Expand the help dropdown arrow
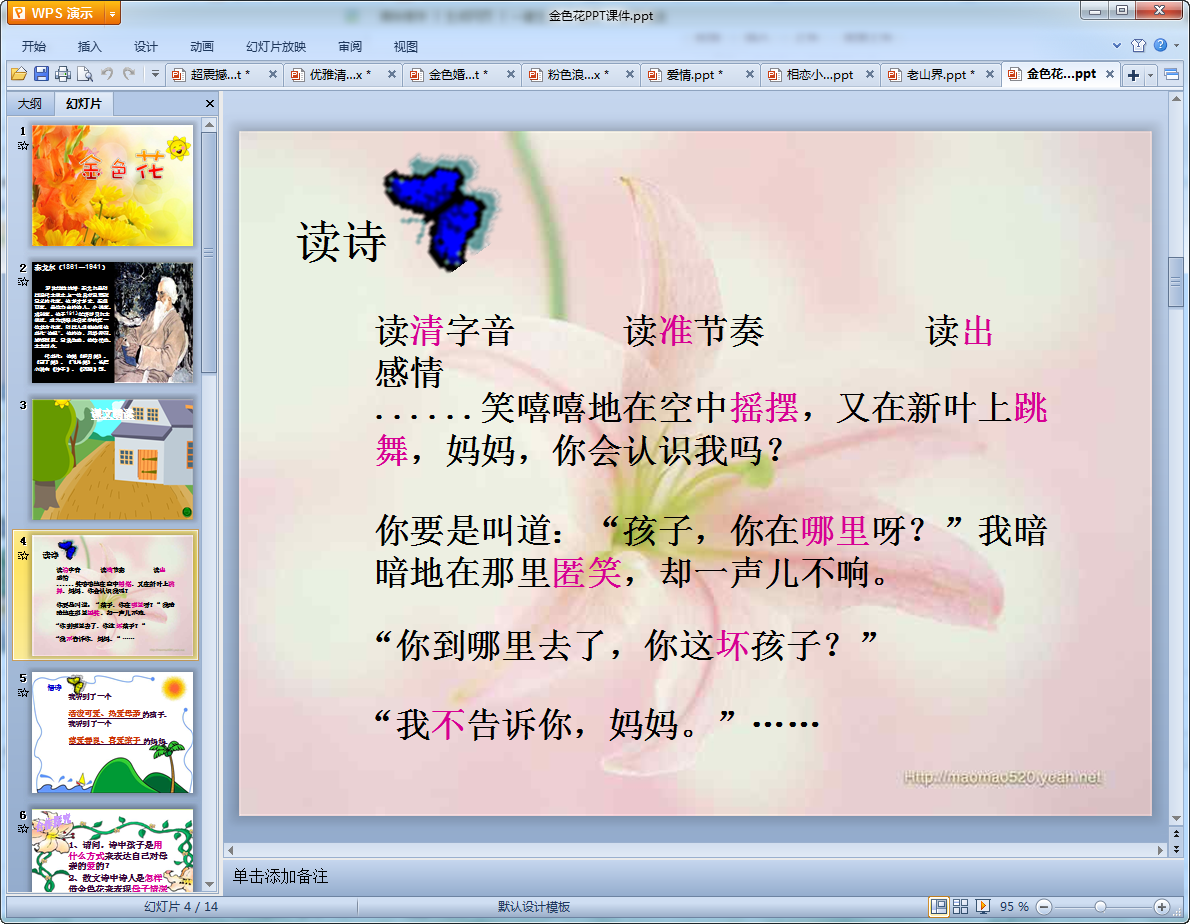Screen dimensions: 1190x924 [1176, 46]
